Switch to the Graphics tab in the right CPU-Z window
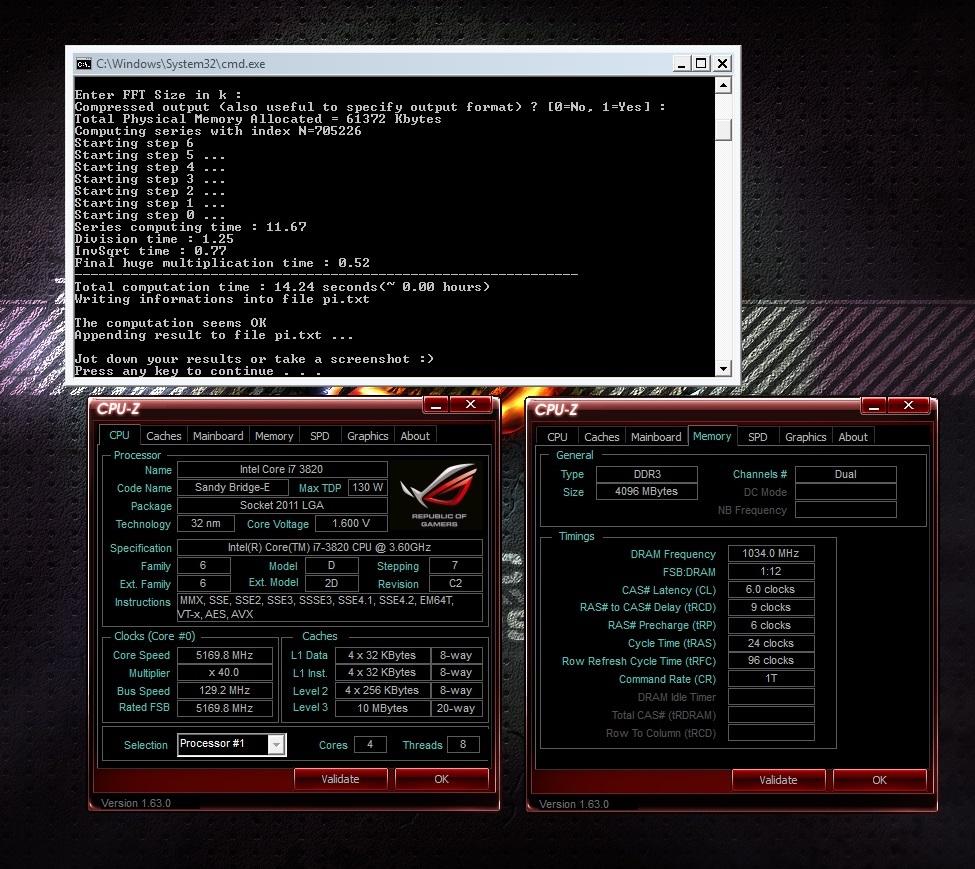 tap(805, 437)
